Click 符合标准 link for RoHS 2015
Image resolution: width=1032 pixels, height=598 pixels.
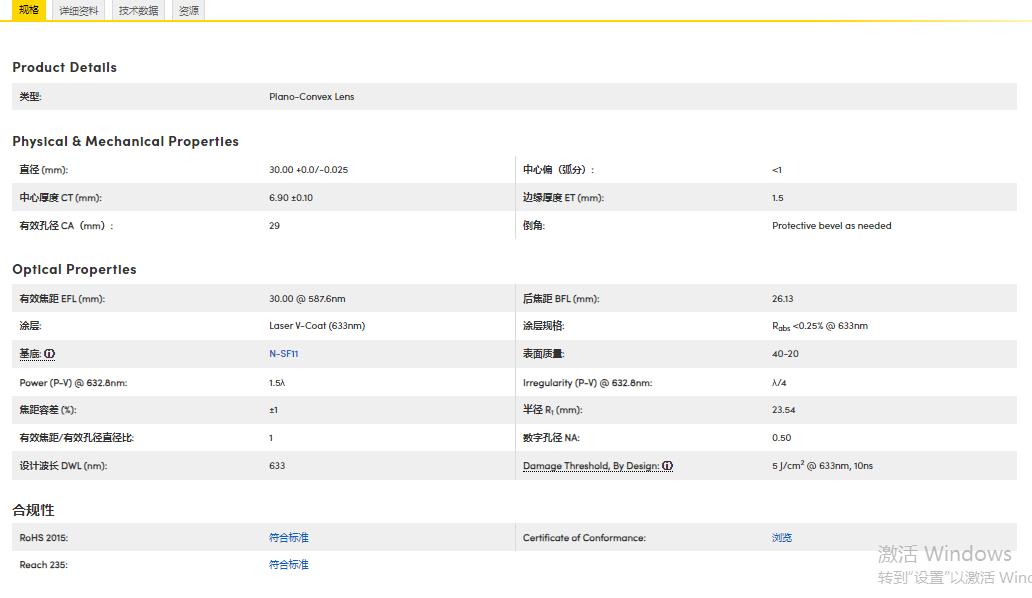pos(288,538)
